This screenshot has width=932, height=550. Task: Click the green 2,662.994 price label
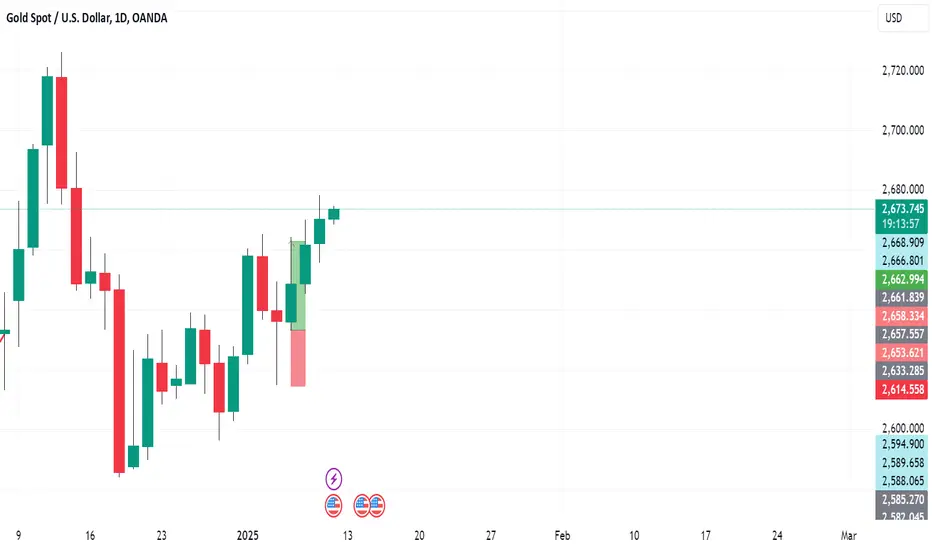click(902, 279)
